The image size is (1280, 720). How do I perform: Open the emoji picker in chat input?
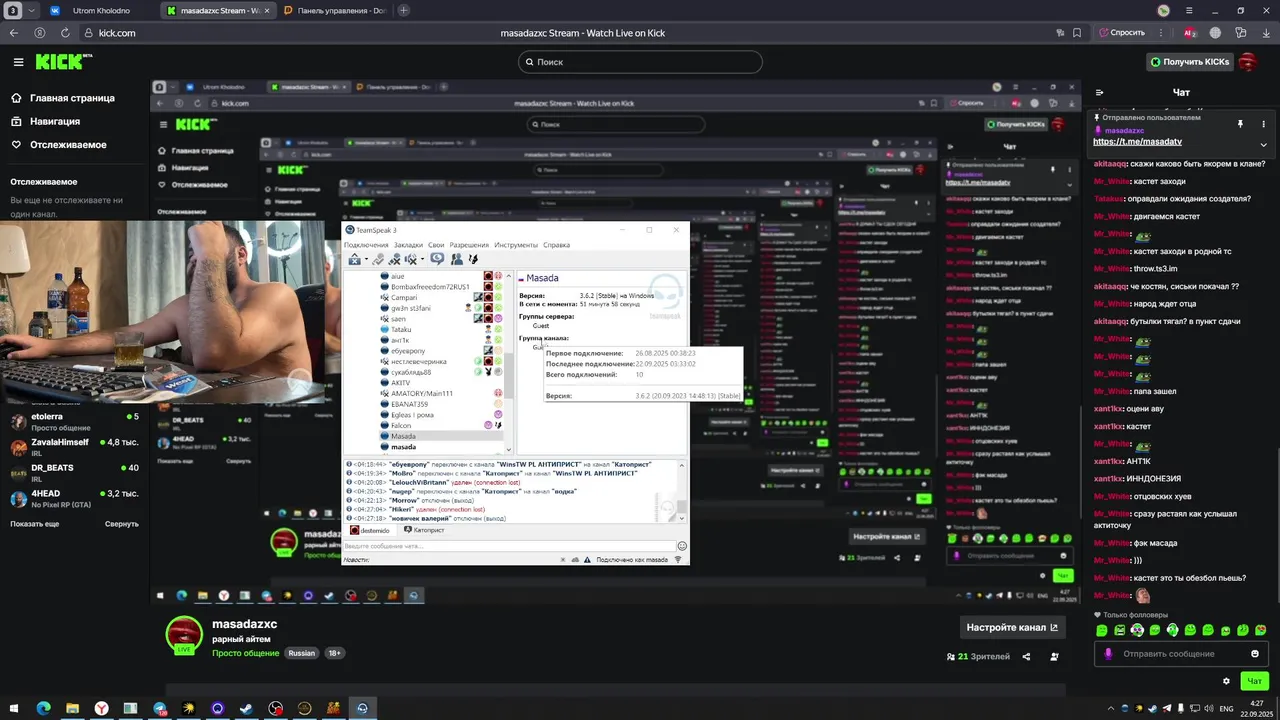point(1255,654)
